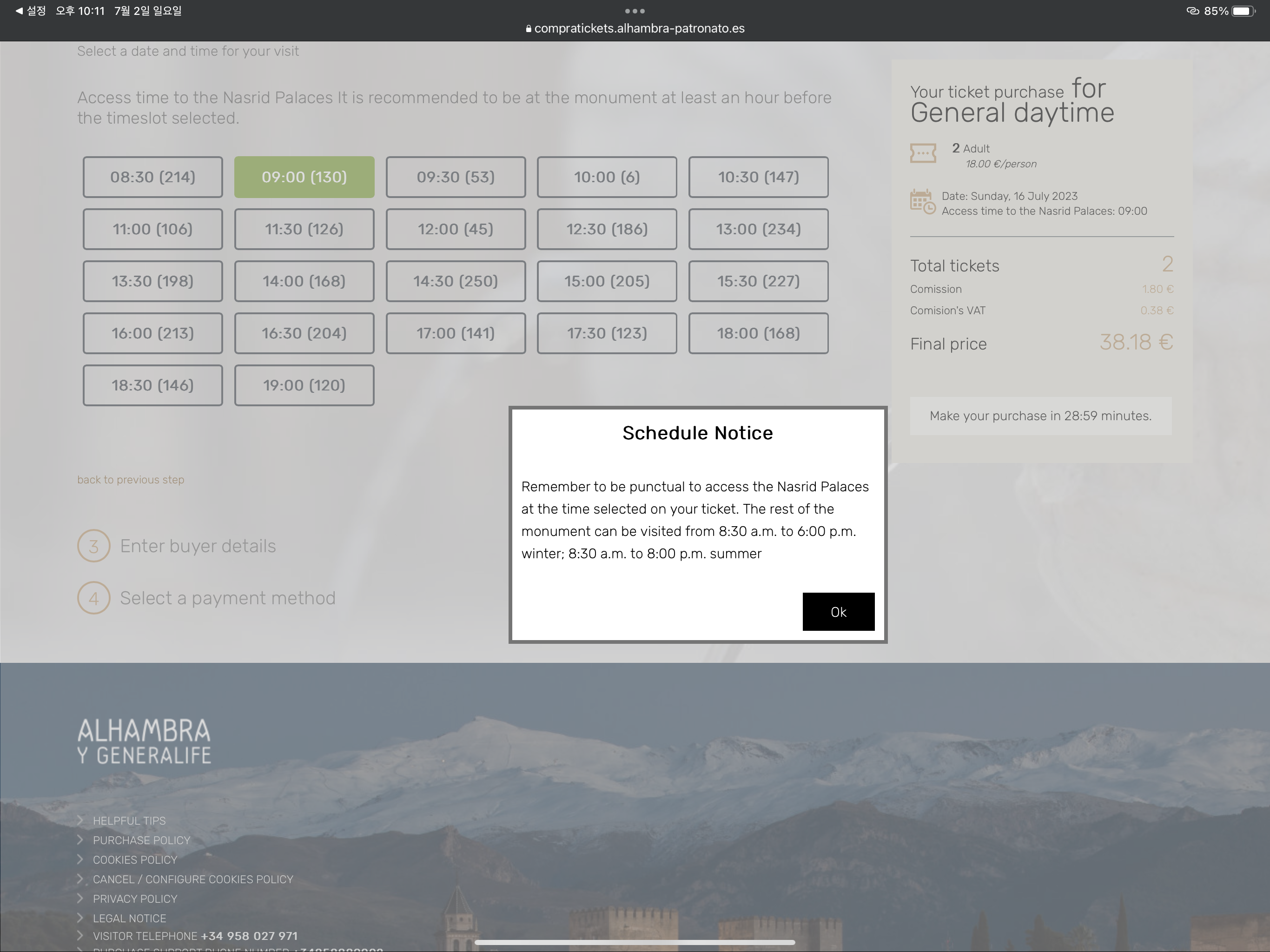The height and width of the screenshot is (952, 1270).
Task: Tap the back arrow to Settings app
Action: 31,11
